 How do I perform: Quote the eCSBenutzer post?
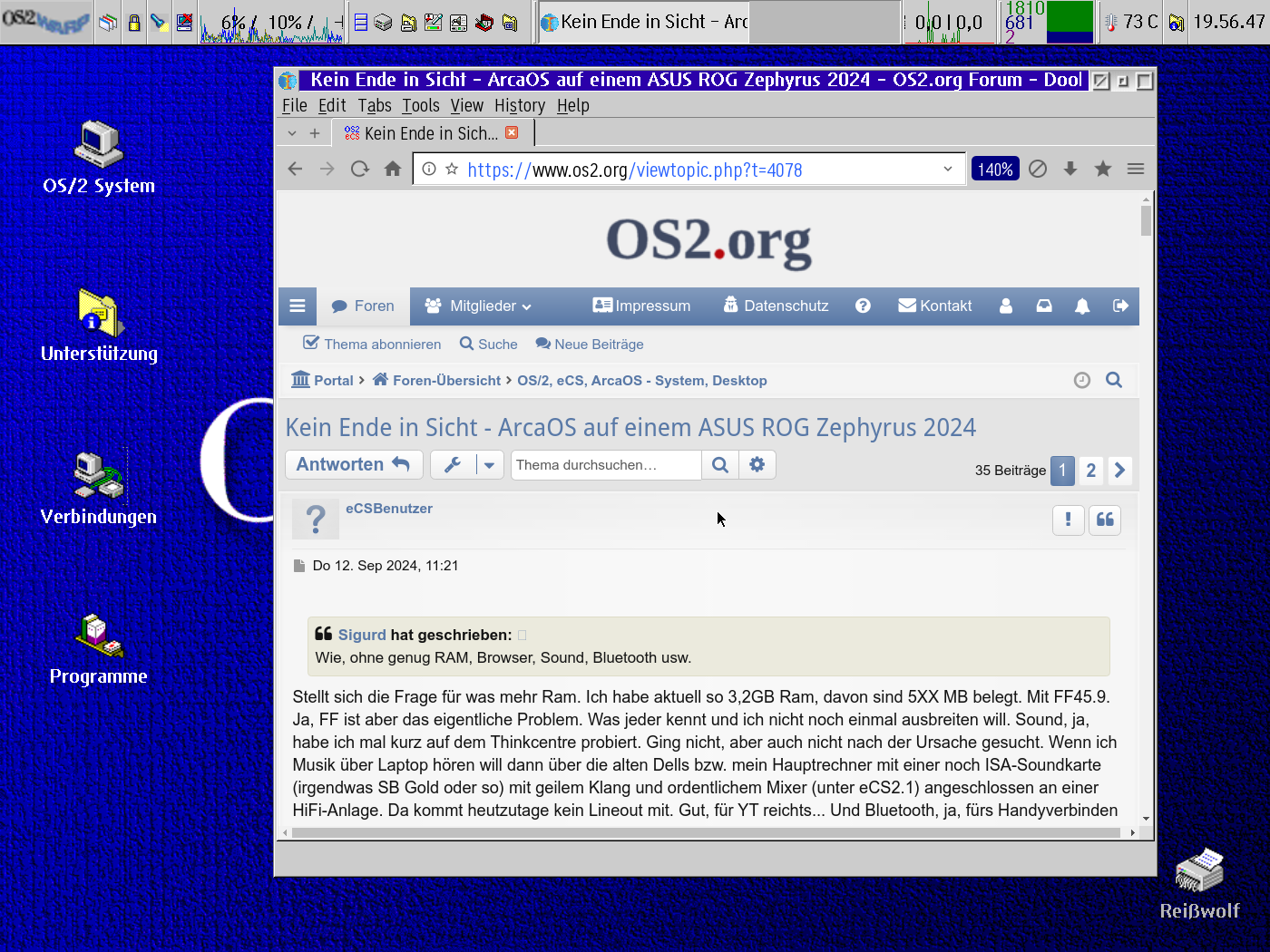1105,520
